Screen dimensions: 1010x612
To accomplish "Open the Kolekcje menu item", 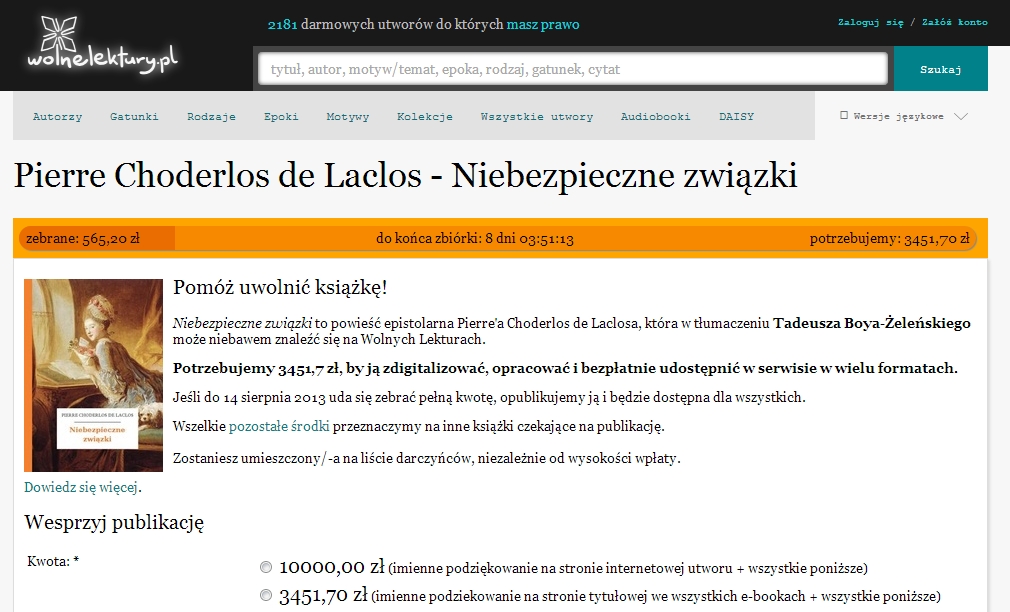I will point(424,117).
